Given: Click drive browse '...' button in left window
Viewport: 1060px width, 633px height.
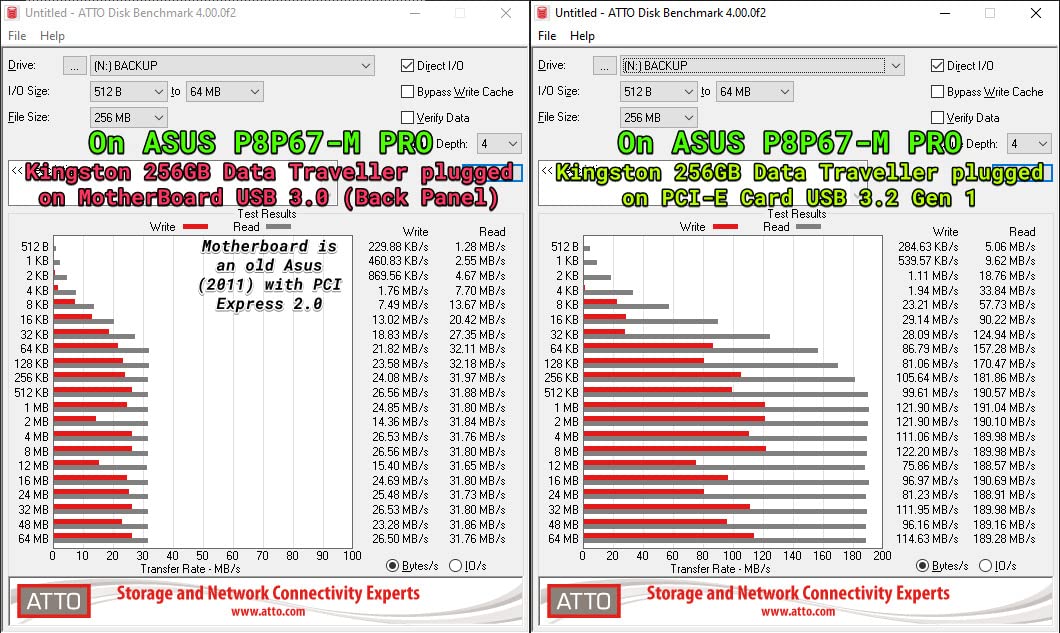Looking at the screenshot, I should pyautogui.click(x=75, y=66).
